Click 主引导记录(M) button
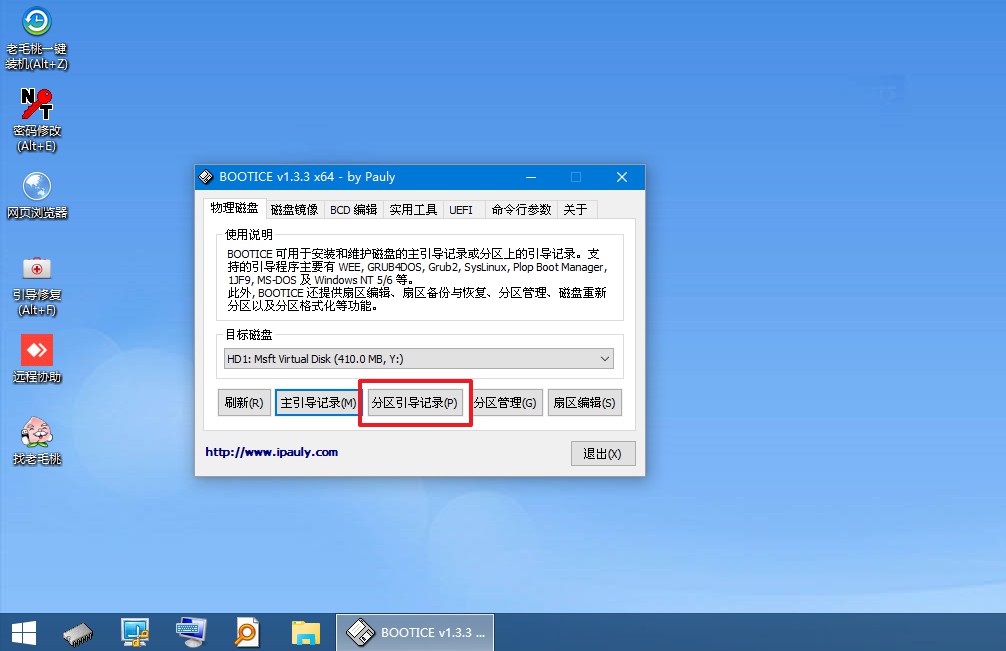Viewport: 1006px width, 651px height. 318,403
